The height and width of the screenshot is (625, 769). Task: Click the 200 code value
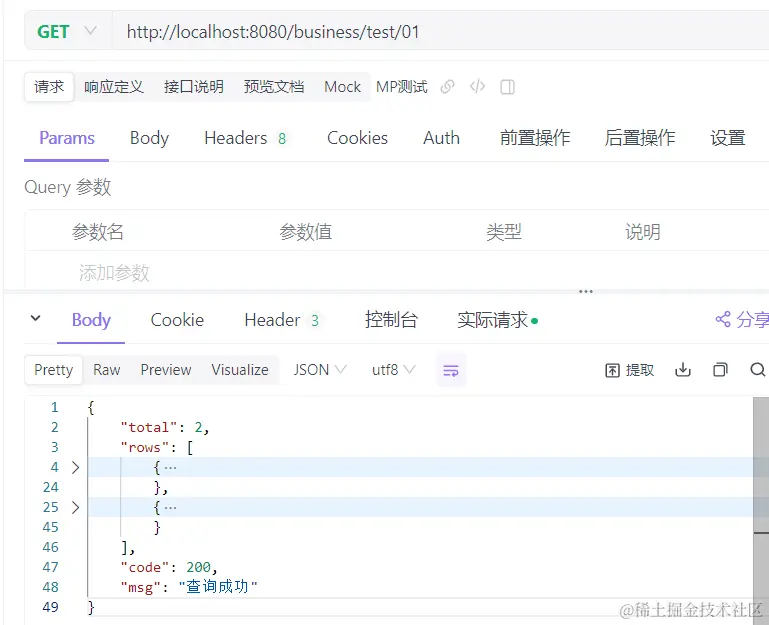point(198,568)
